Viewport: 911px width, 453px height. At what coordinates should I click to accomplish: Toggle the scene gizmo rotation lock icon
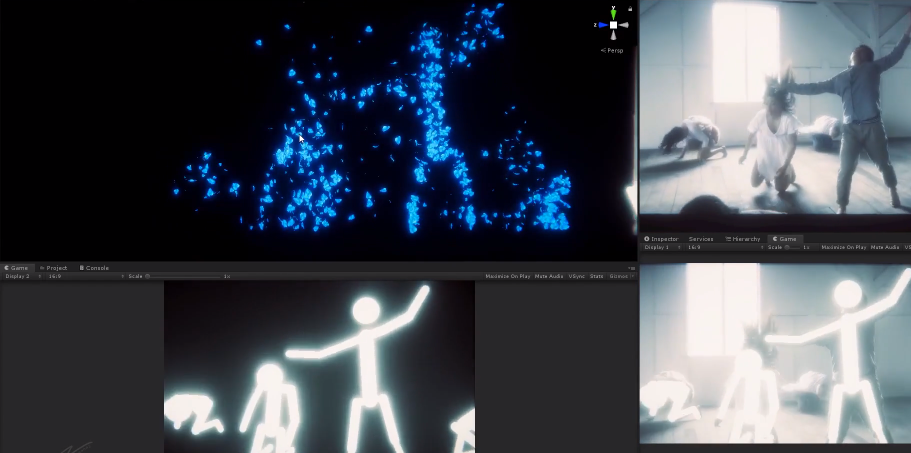pyautogui.click(x=630, y=8)
